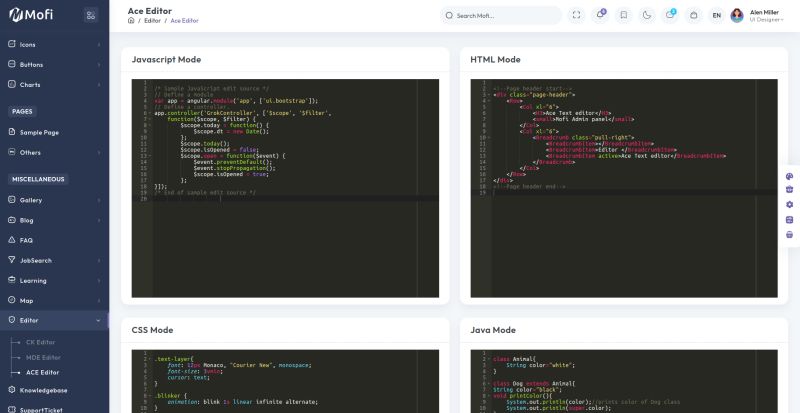800x413 pixels.
Task: Click the Buttons menu icon
Action: [x=12, y=64]
